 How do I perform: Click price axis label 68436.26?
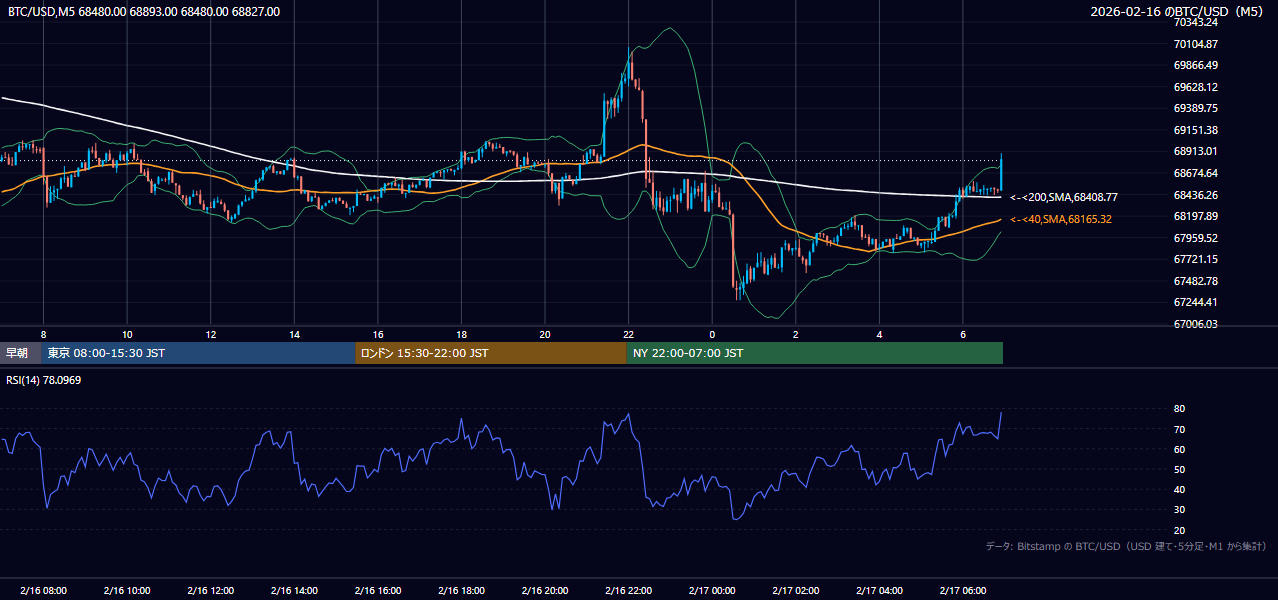tap(1195, 195)
